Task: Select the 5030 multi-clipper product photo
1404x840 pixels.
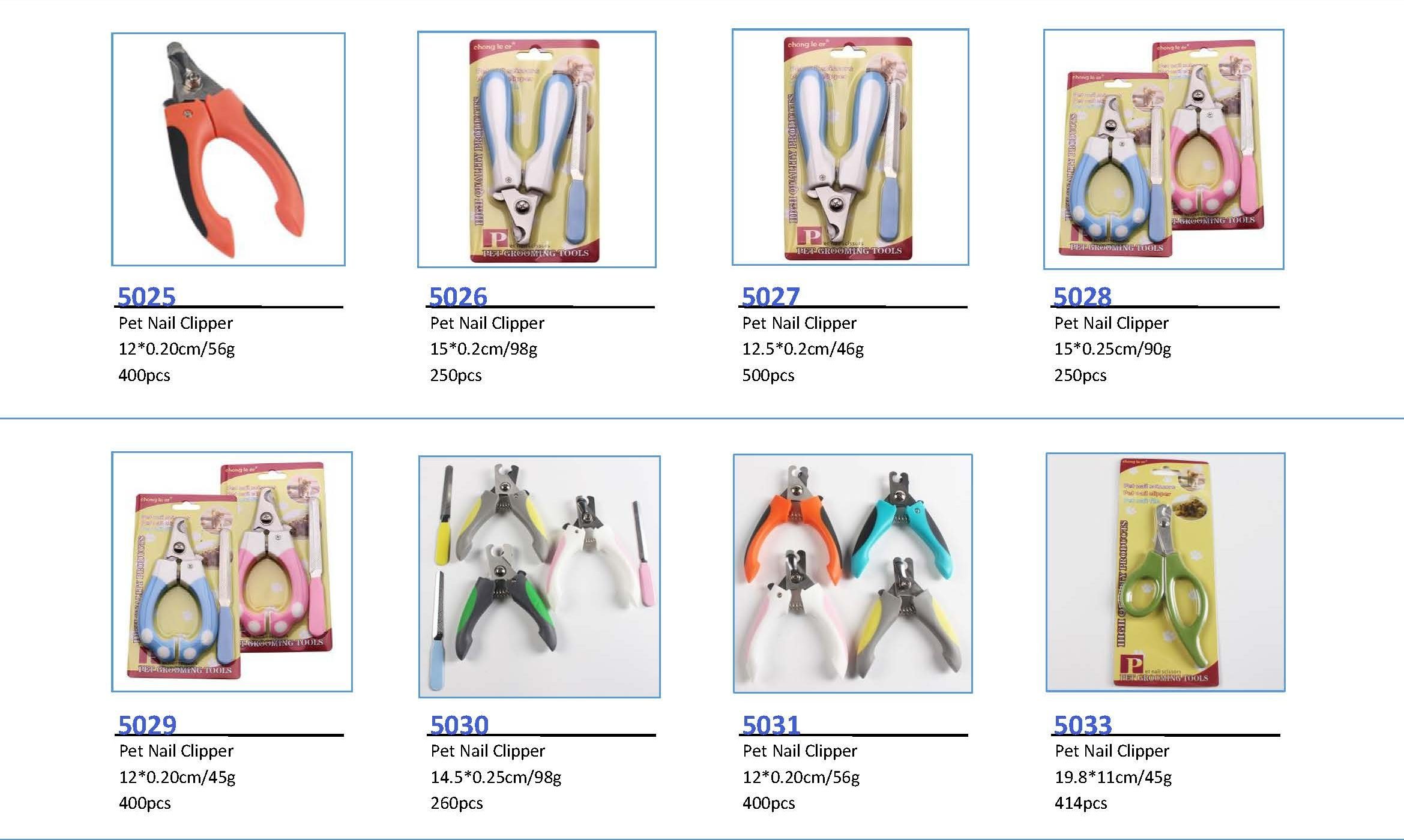Action: coord(540,577)
